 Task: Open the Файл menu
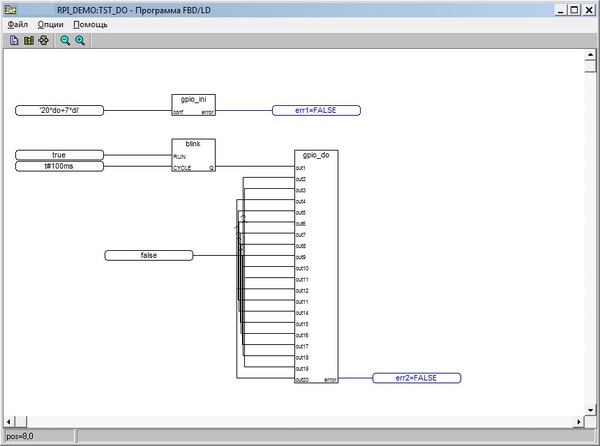18,24
